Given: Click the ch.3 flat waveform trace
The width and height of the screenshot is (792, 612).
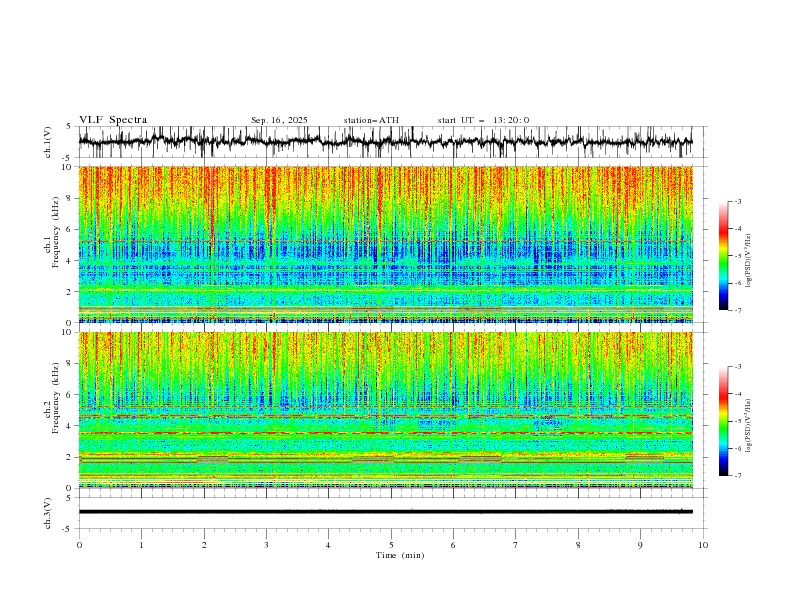Looking at the screenshot, I should (x=385, y=512).
